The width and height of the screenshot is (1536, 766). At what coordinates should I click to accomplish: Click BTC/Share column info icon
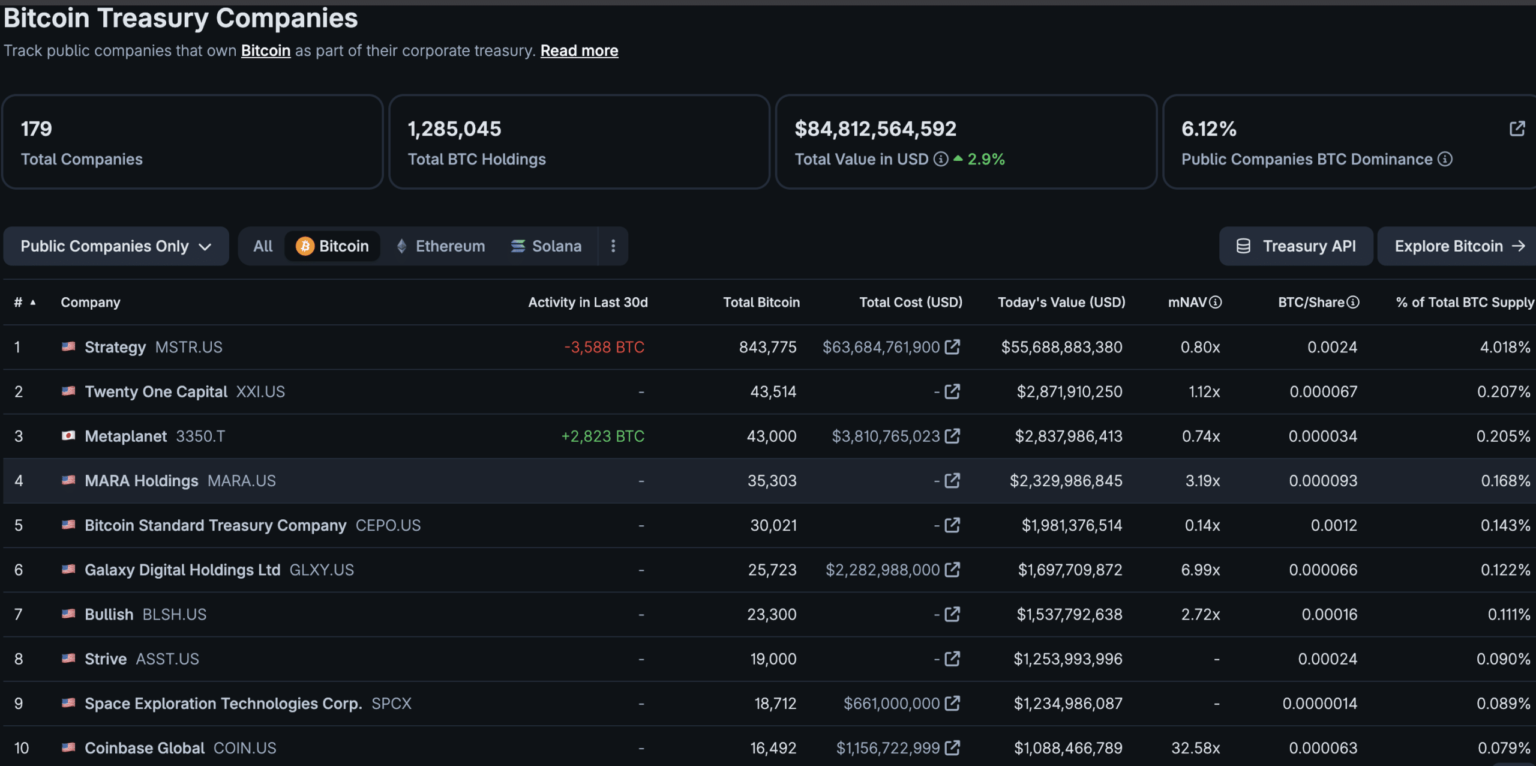point(1352,302)
